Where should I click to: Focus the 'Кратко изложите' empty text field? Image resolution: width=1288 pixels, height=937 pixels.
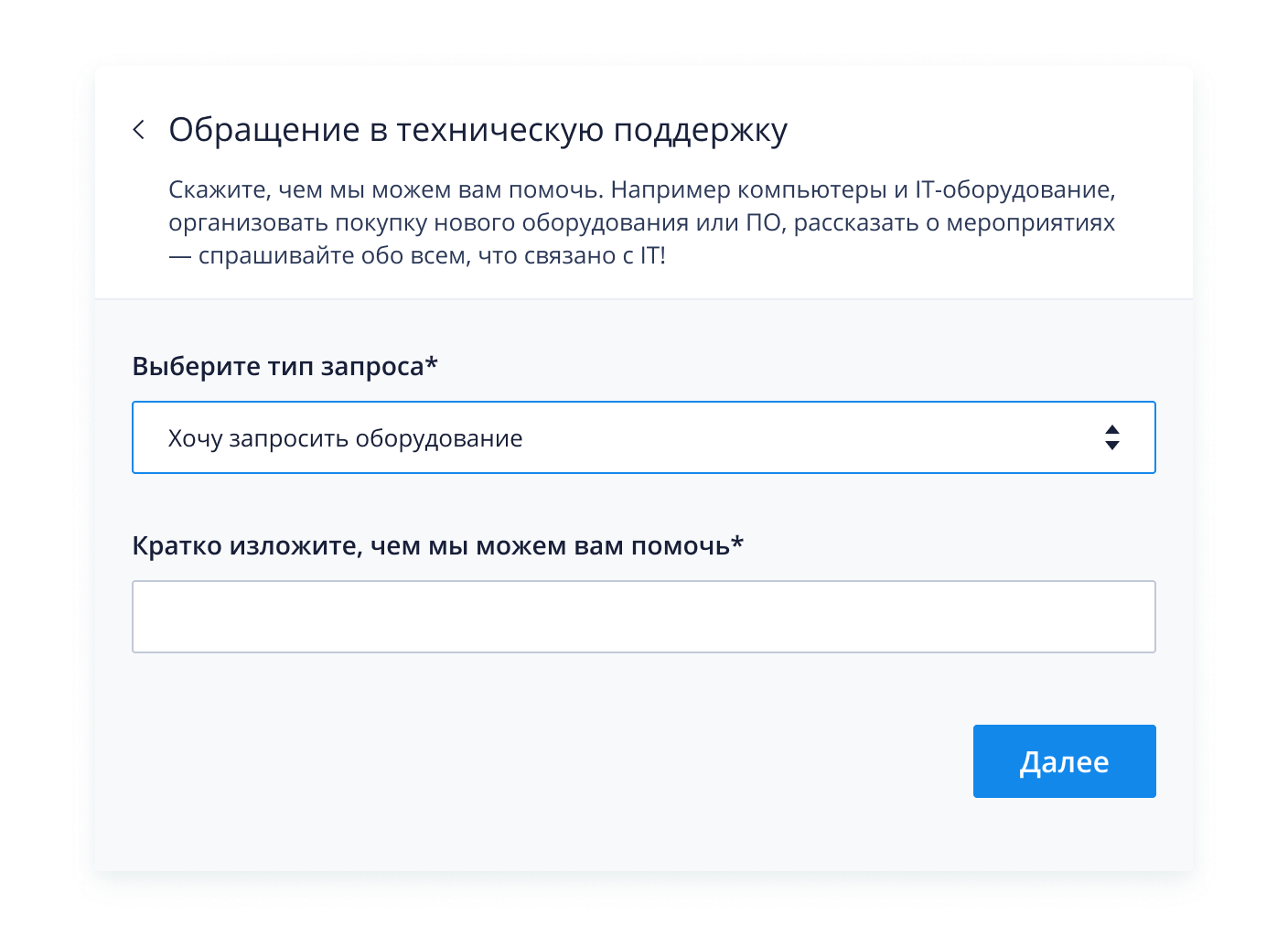tap(644, 617)
